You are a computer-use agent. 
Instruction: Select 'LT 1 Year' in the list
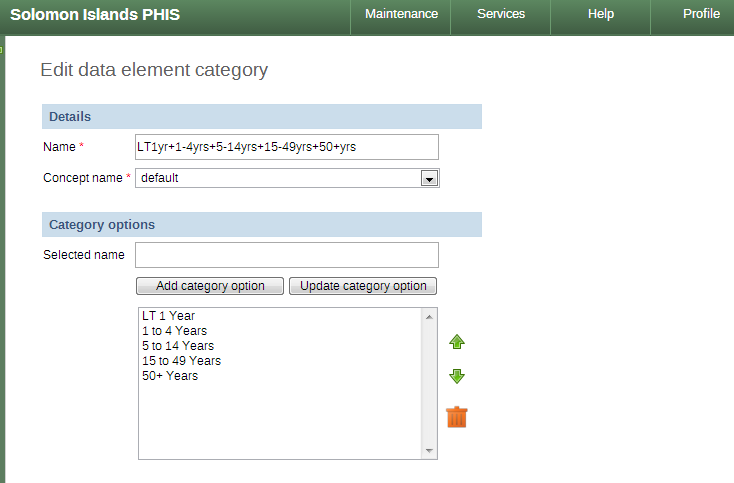[168, 316]
